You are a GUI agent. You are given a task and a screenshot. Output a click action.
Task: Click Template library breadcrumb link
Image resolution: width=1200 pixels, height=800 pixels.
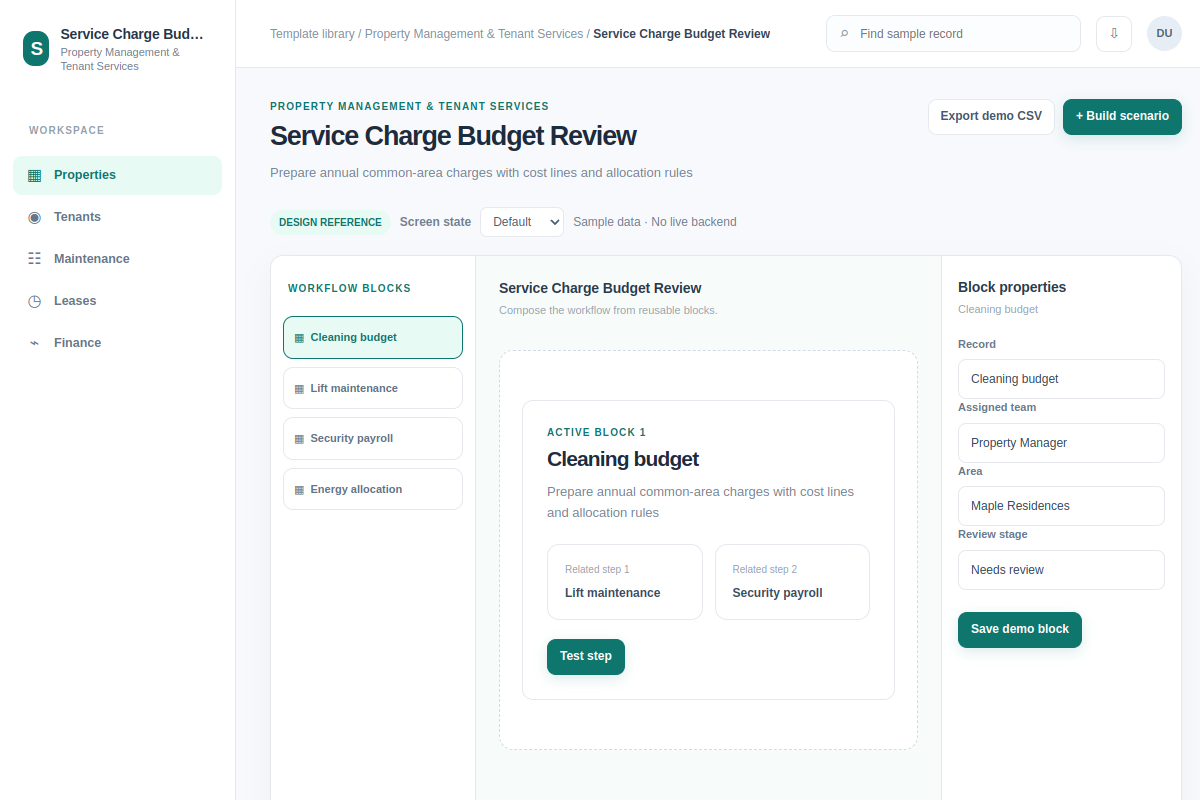click(312, 34)
